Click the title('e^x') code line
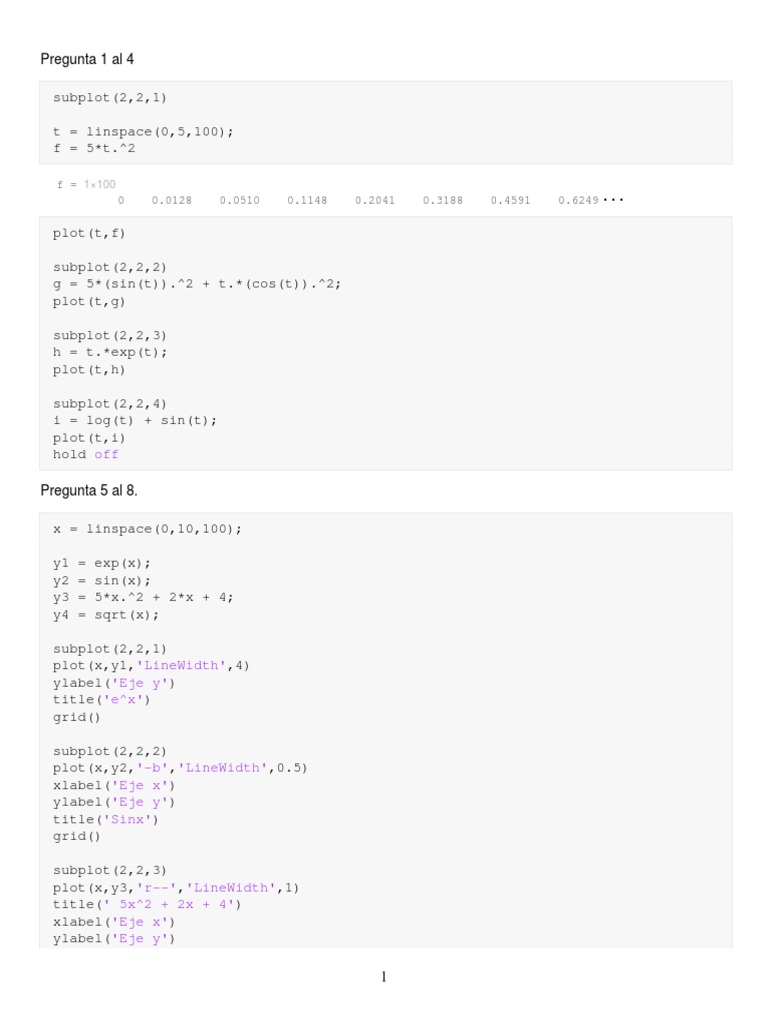768x1024 pixels. click(101, 700)
